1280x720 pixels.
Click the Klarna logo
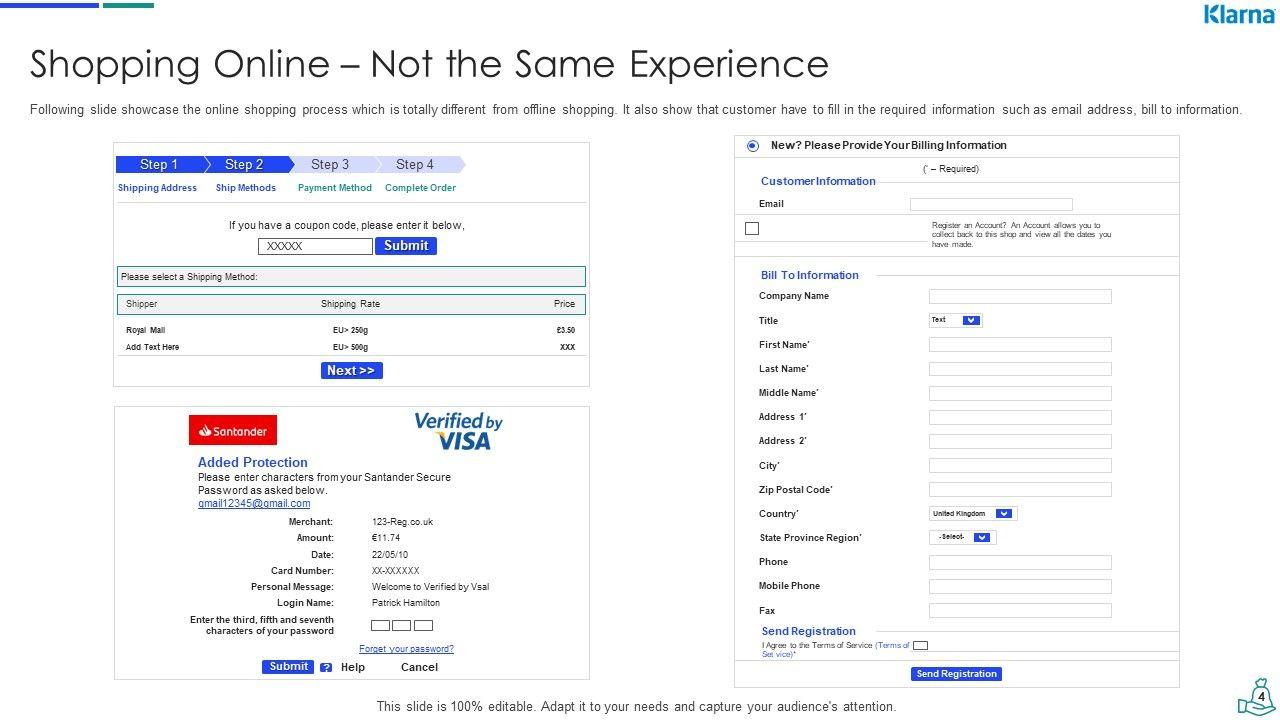point(1239,14)
